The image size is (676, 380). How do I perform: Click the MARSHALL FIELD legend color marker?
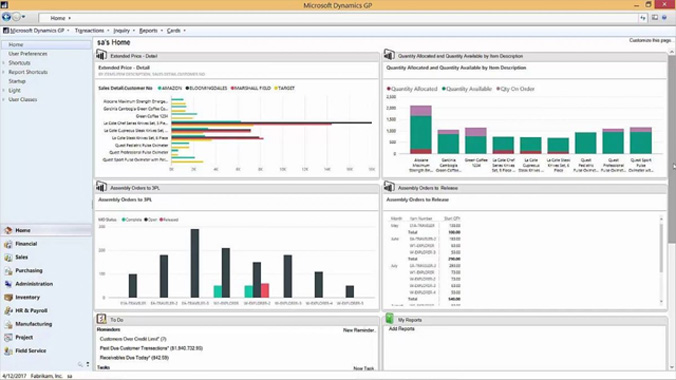click(232, 88)
